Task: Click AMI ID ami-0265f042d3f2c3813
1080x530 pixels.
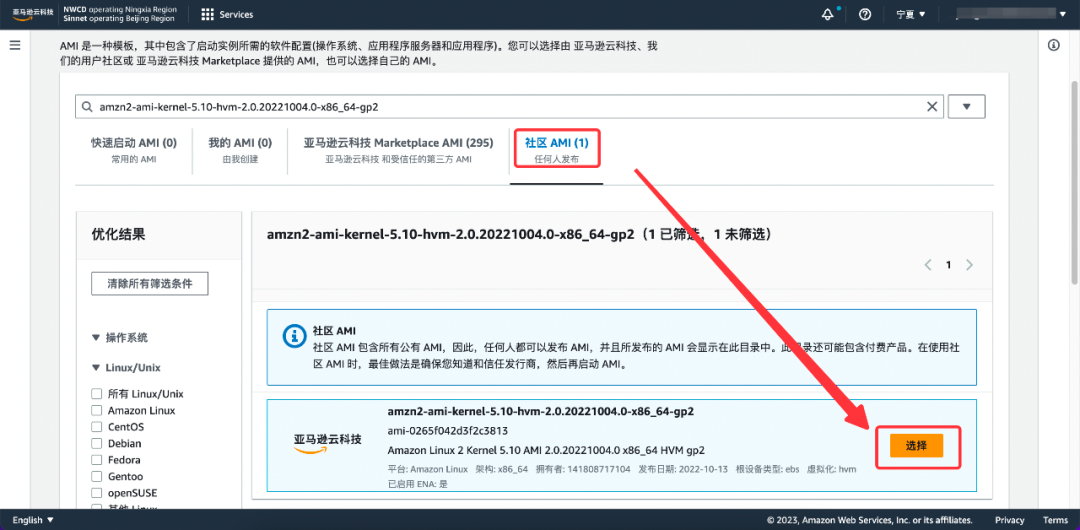Action: point(448,431)
